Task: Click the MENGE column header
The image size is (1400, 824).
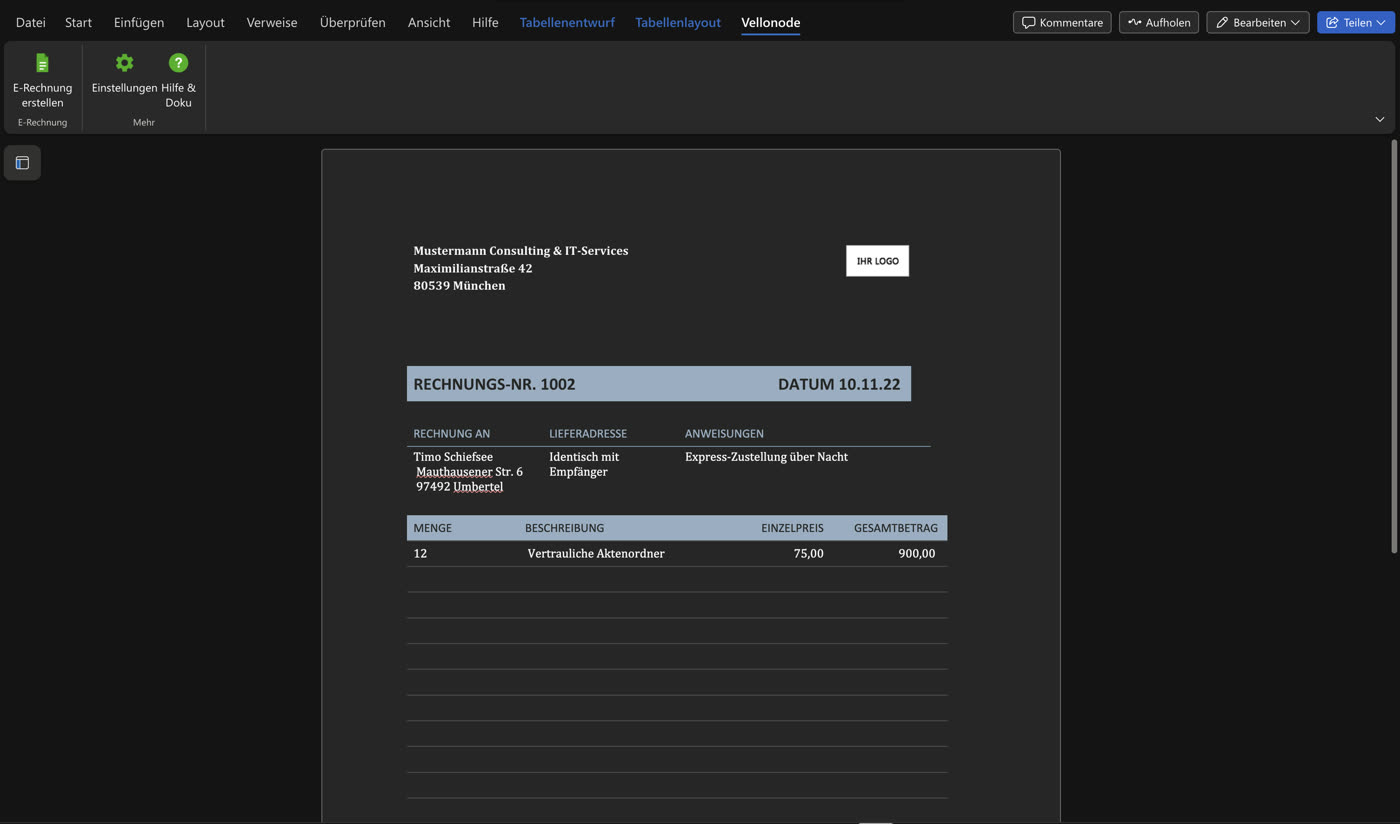Action: coord(432,528)
